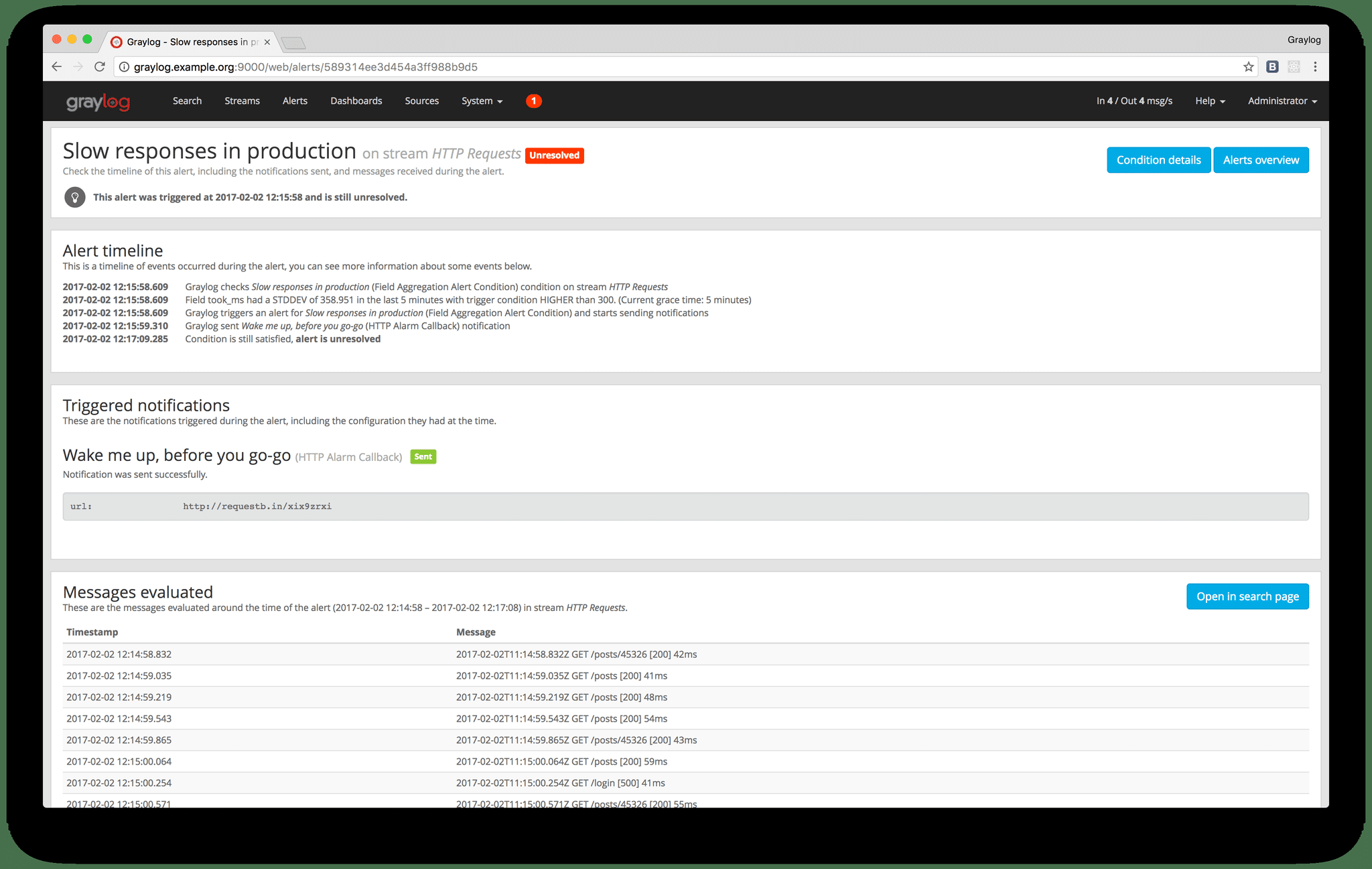Go to the Streams menu item
Viewport: 1372px width, 869px height.
coord(242,101)
